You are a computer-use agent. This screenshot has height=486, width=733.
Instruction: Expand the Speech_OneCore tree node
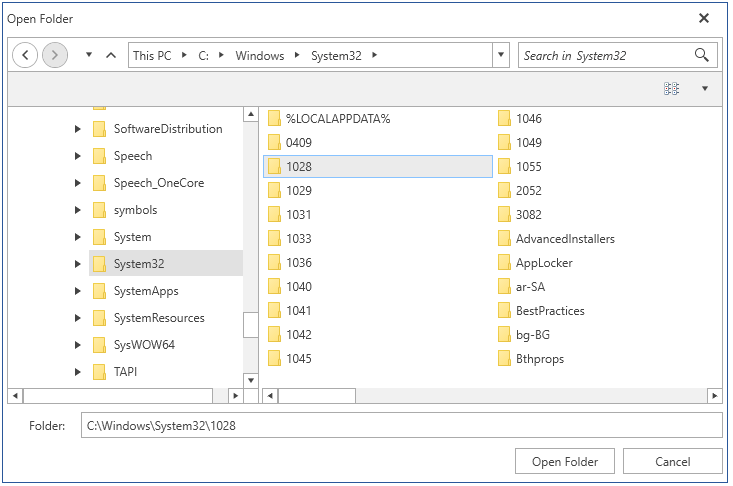(x=78, y=183)
